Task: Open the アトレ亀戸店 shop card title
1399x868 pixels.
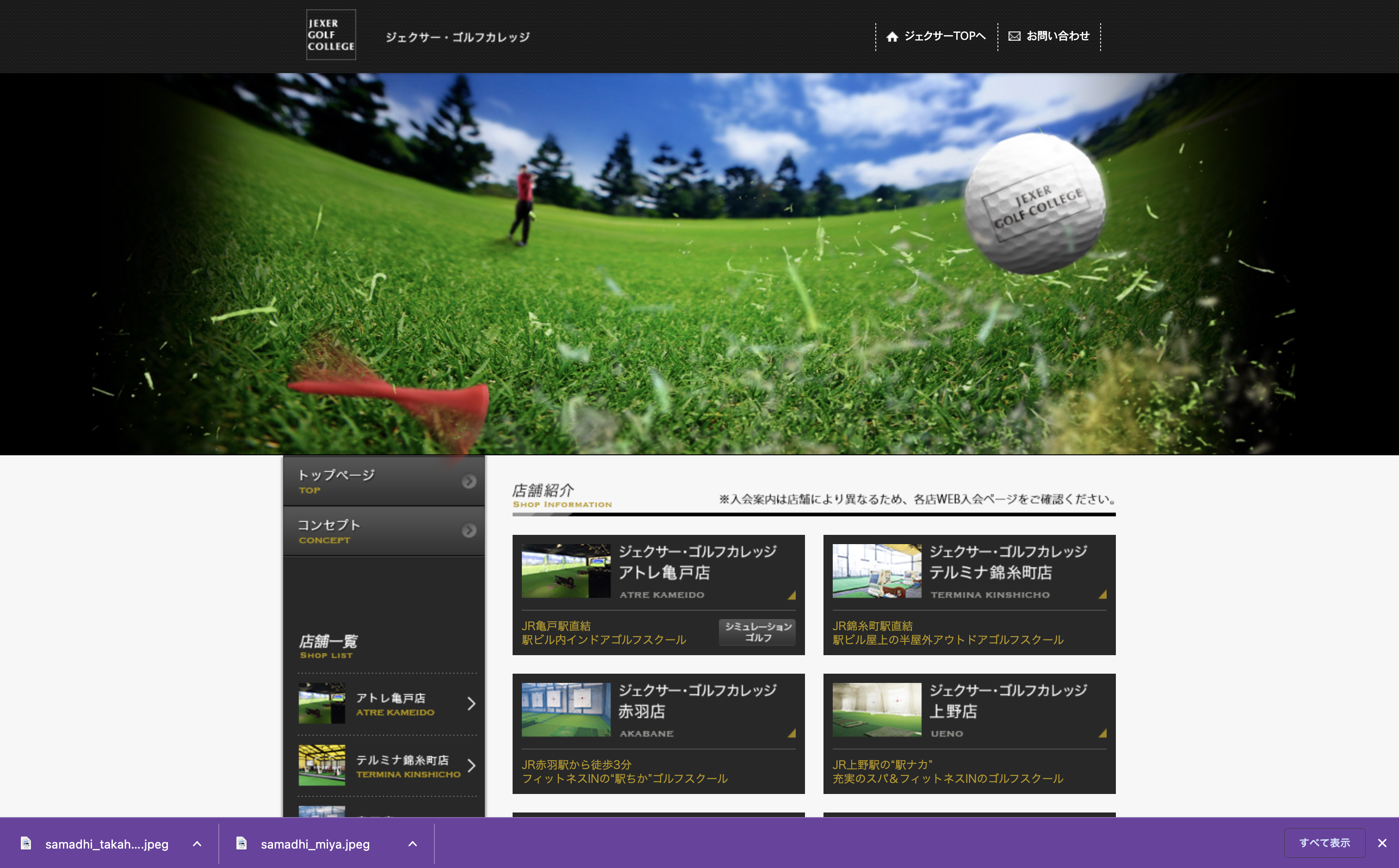Action: [x=697, y=562]
